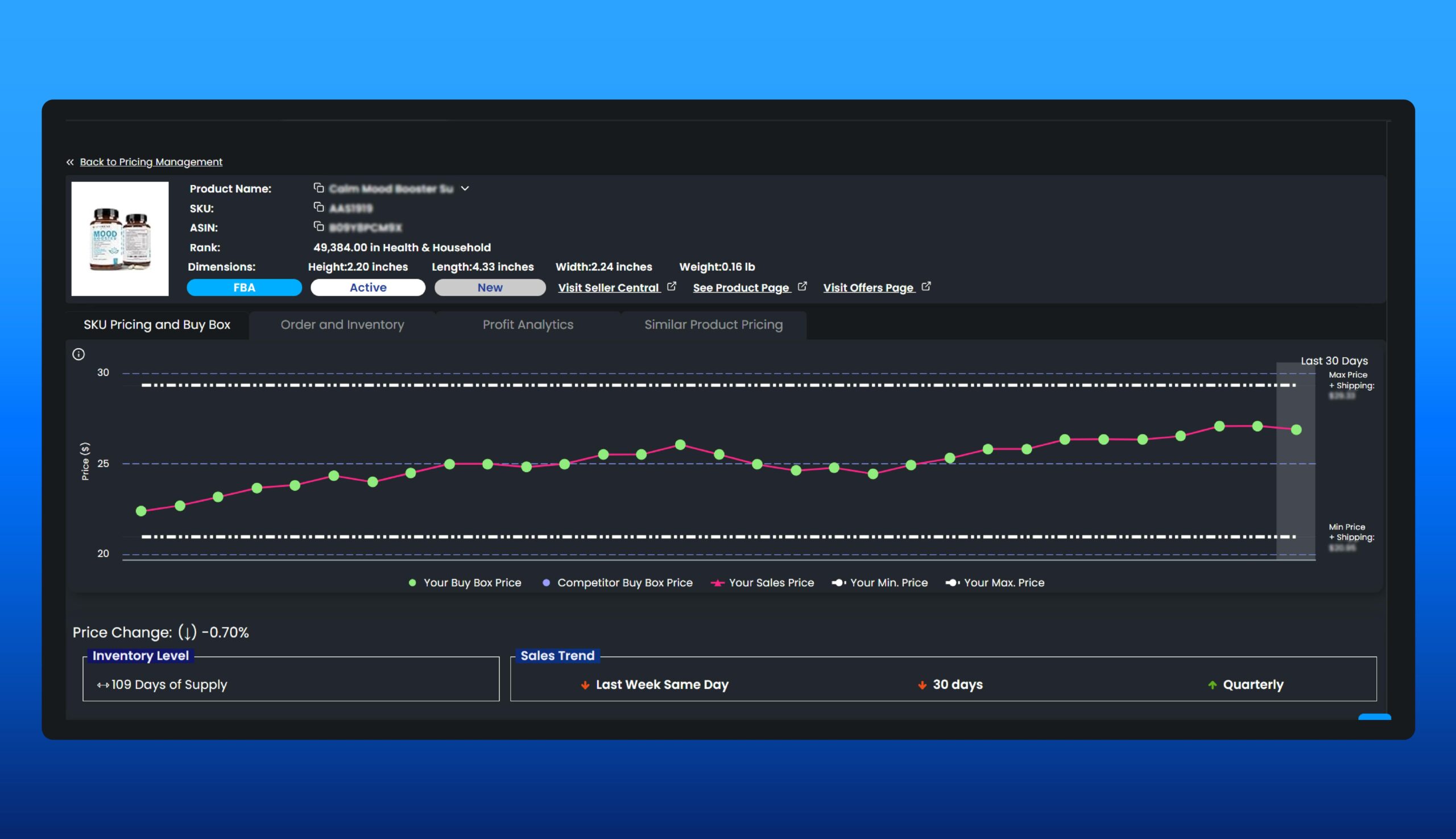The height and width of the screenshot is (839, 1456).
Task: Click the double-chevron back icon
Action: pos(71,162)
